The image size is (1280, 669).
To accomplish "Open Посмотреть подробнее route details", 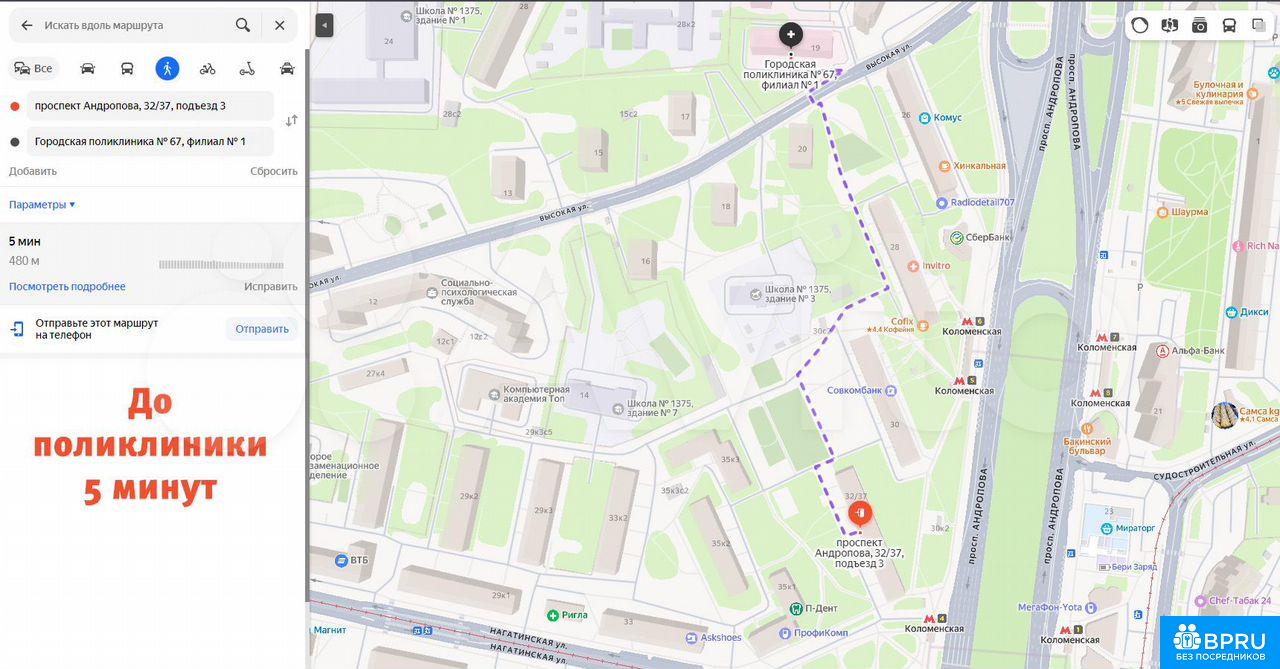I will pyautogui.click(x=67, y=286).
